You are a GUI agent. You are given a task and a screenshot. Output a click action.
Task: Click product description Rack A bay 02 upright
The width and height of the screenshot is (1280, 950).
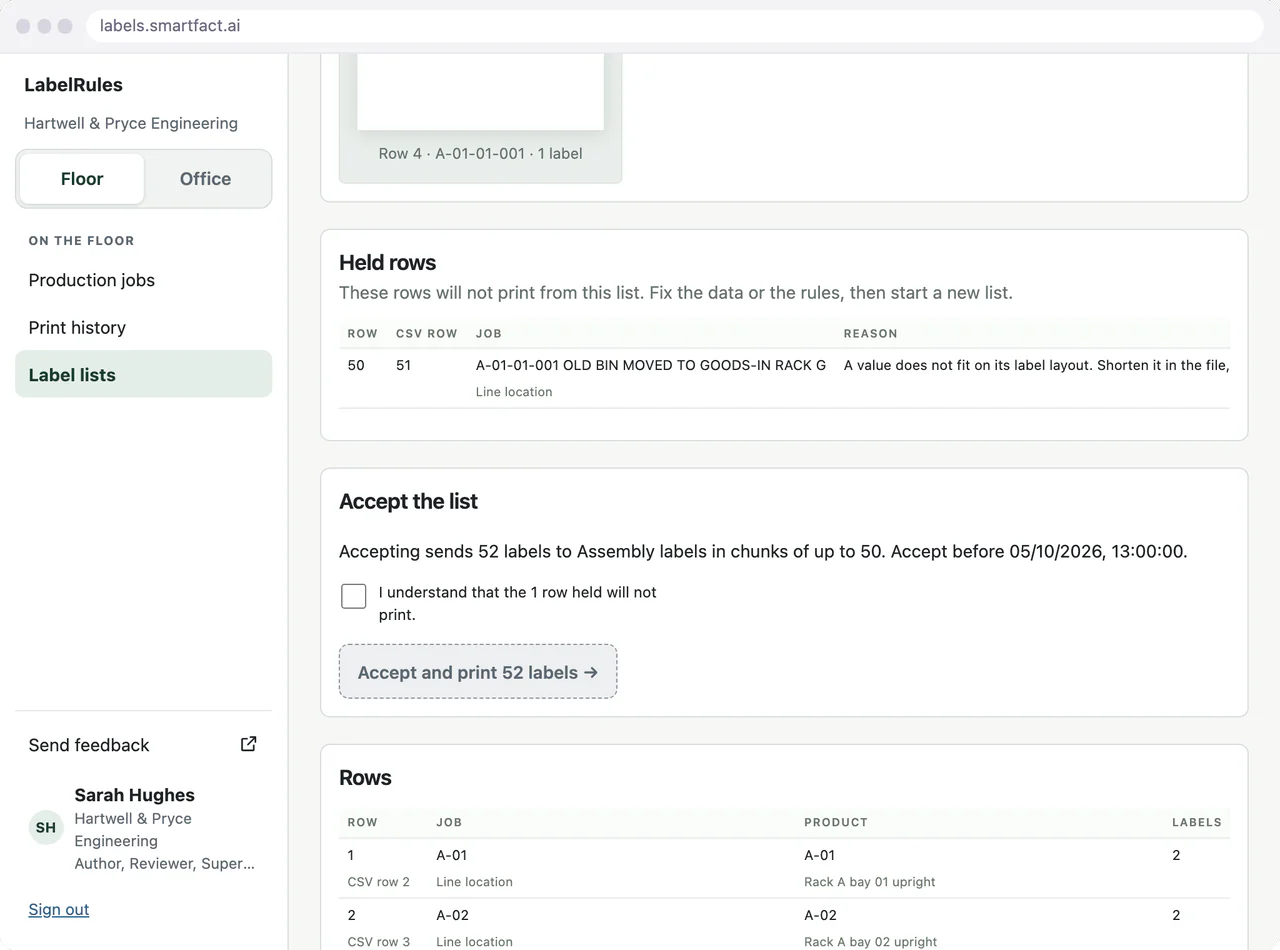[871, 942]
